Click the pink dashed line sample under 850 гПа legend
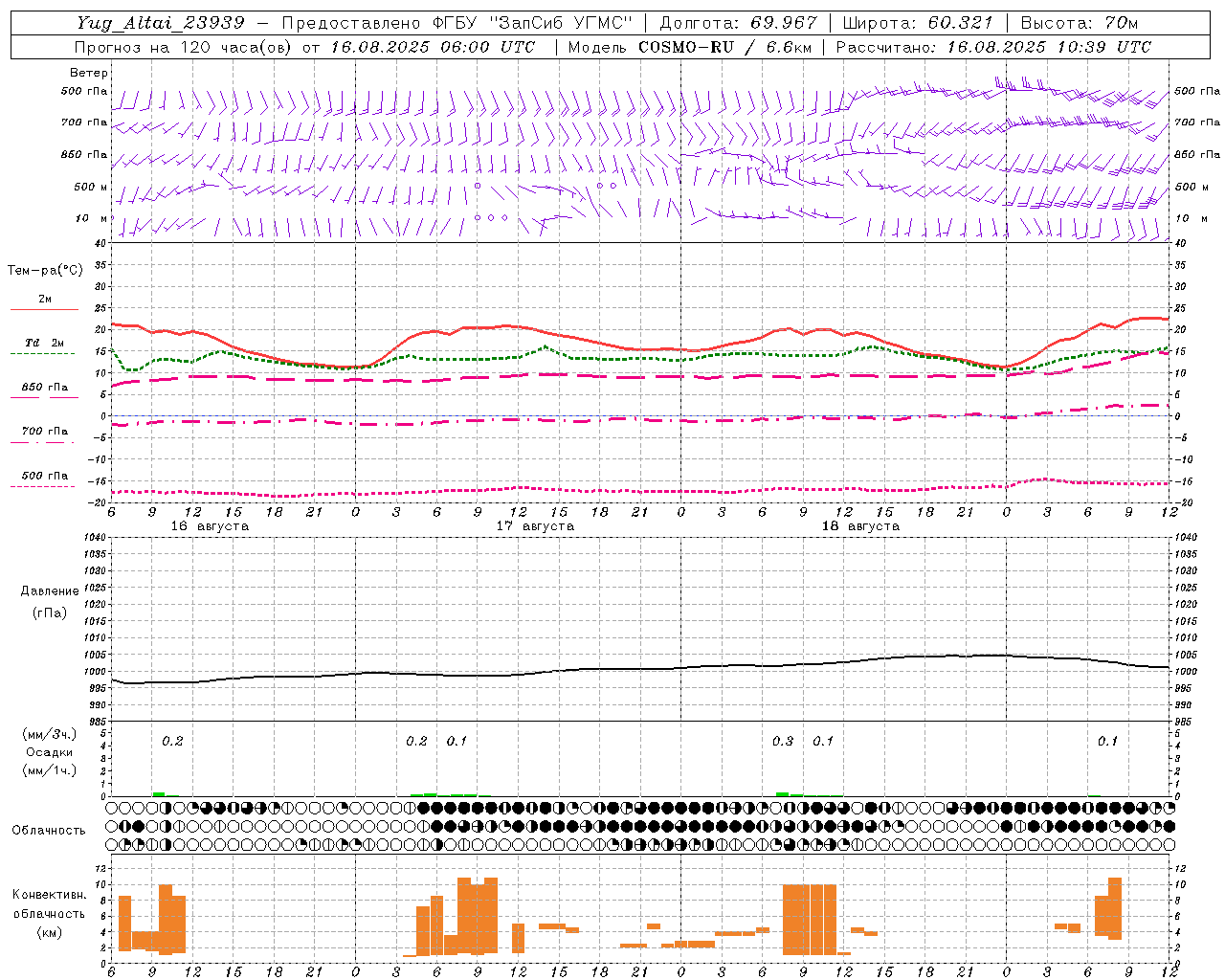This screenshot has height=980, width=1225. point(42,398)
